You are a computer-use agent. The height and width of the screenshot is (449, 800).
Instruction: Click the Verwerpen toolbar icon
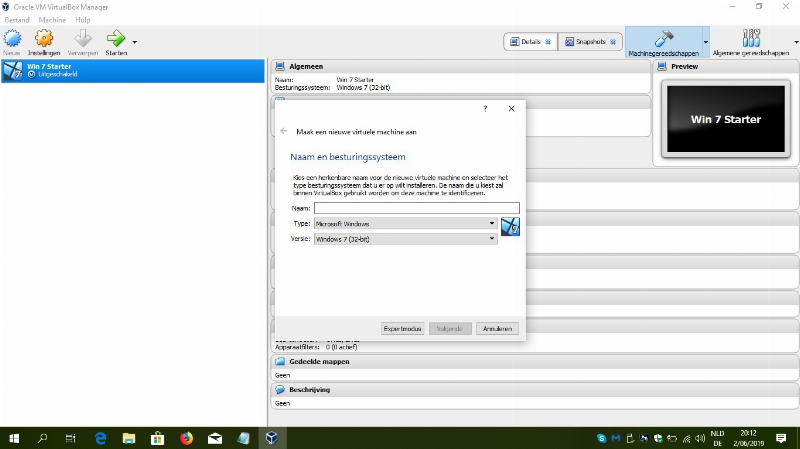[x=83, y=39]
